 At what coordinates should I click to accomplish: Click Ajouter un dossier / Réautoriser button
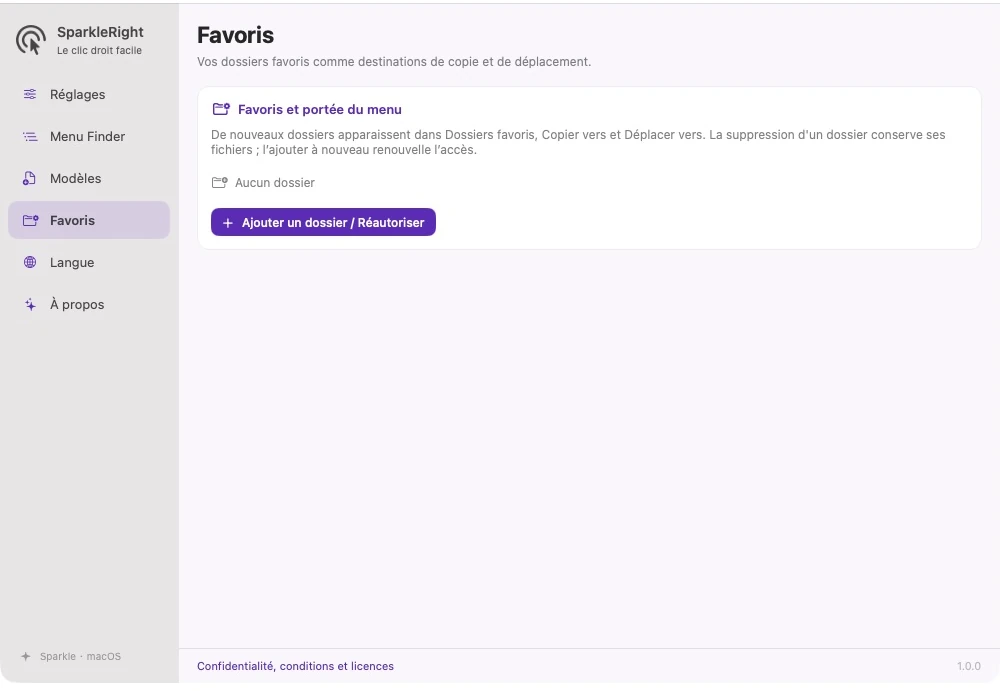click(323, 222)
